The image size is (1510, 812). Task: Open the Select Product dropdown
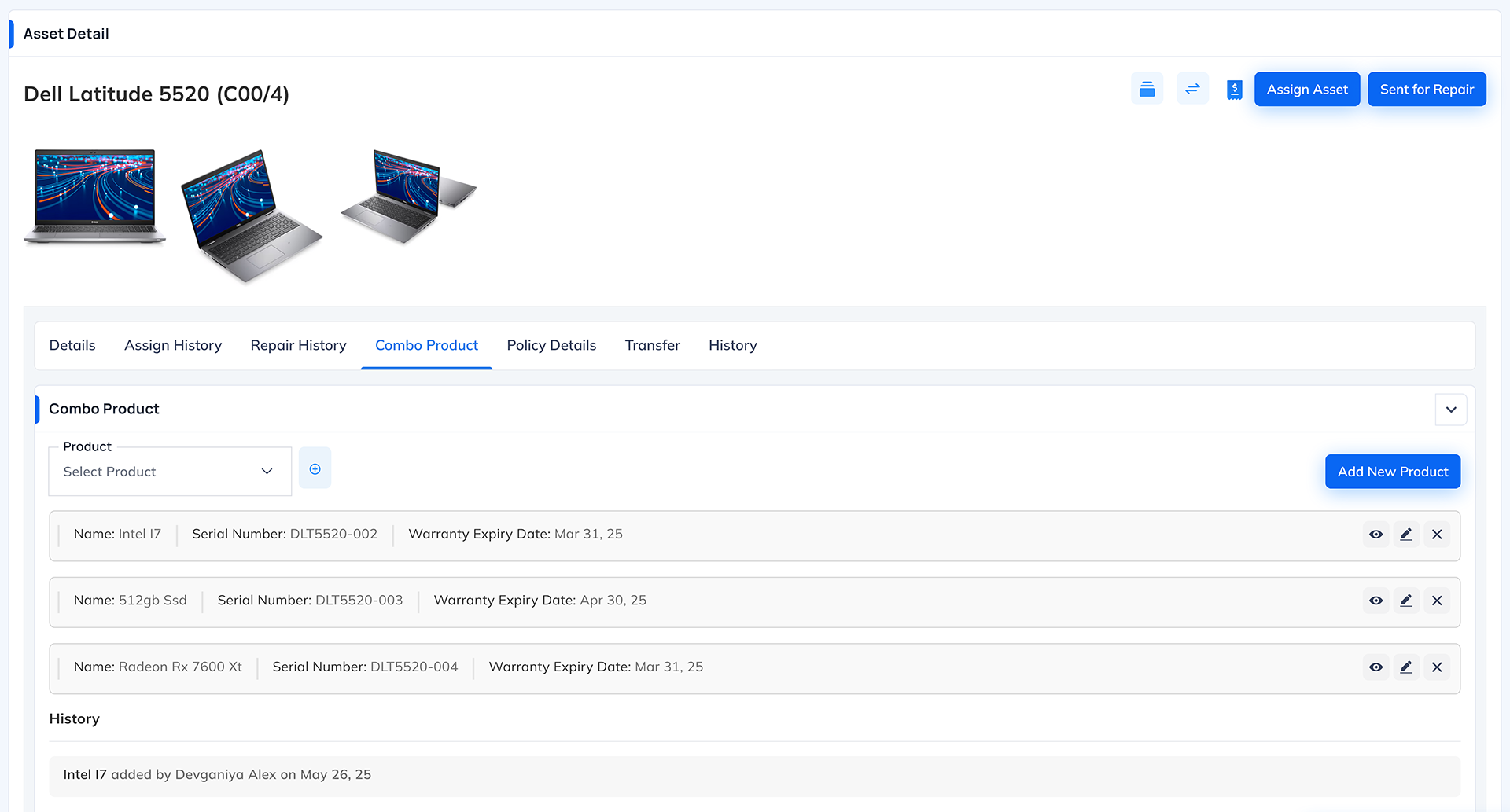click(x=169, y=472)
